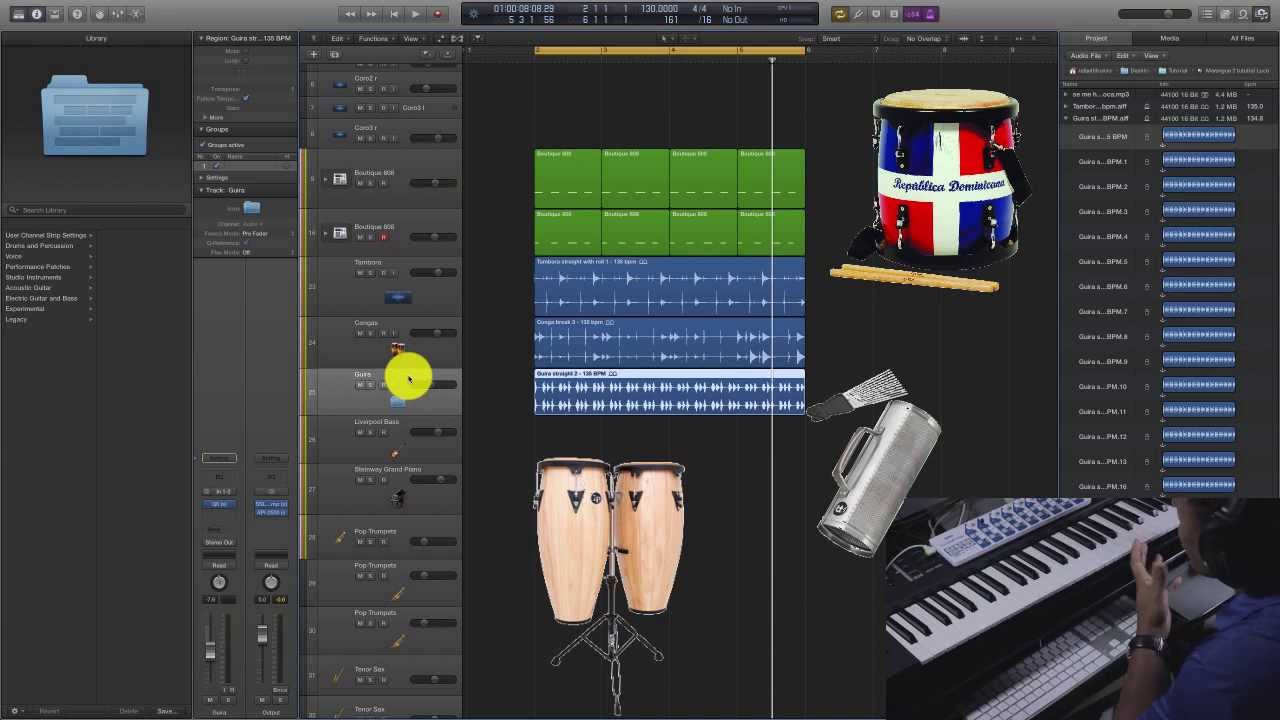Click the search field in the Library
The height and width of the screenshot is (720, 1280).
96,210
